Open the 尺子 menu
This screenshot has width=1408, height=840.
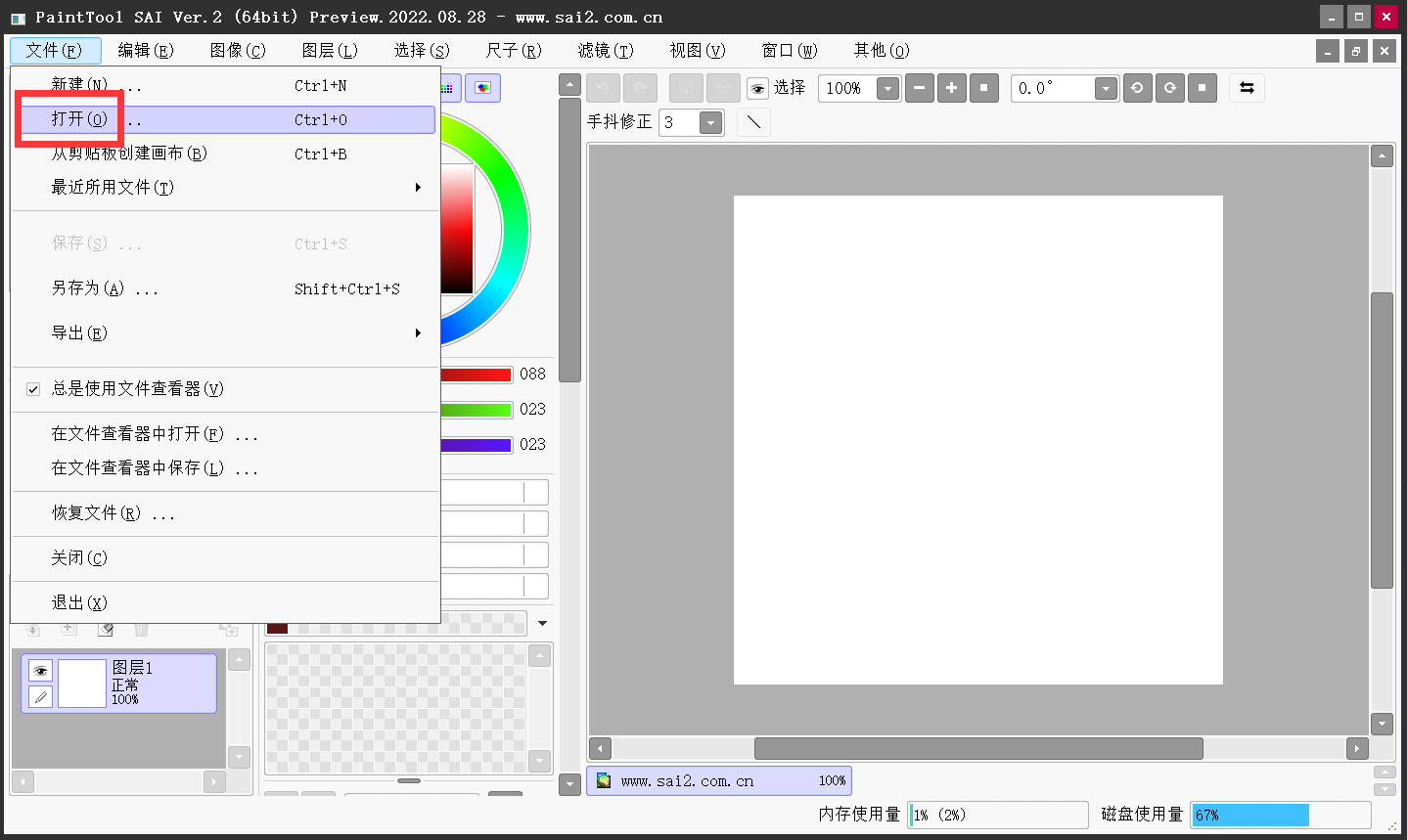514,50
